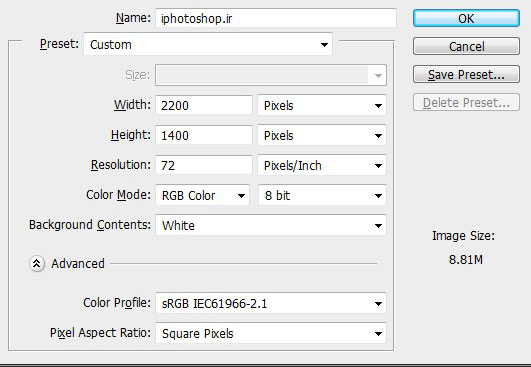
Task: Click the Width field showing 2200
Action: pos(204,105)
